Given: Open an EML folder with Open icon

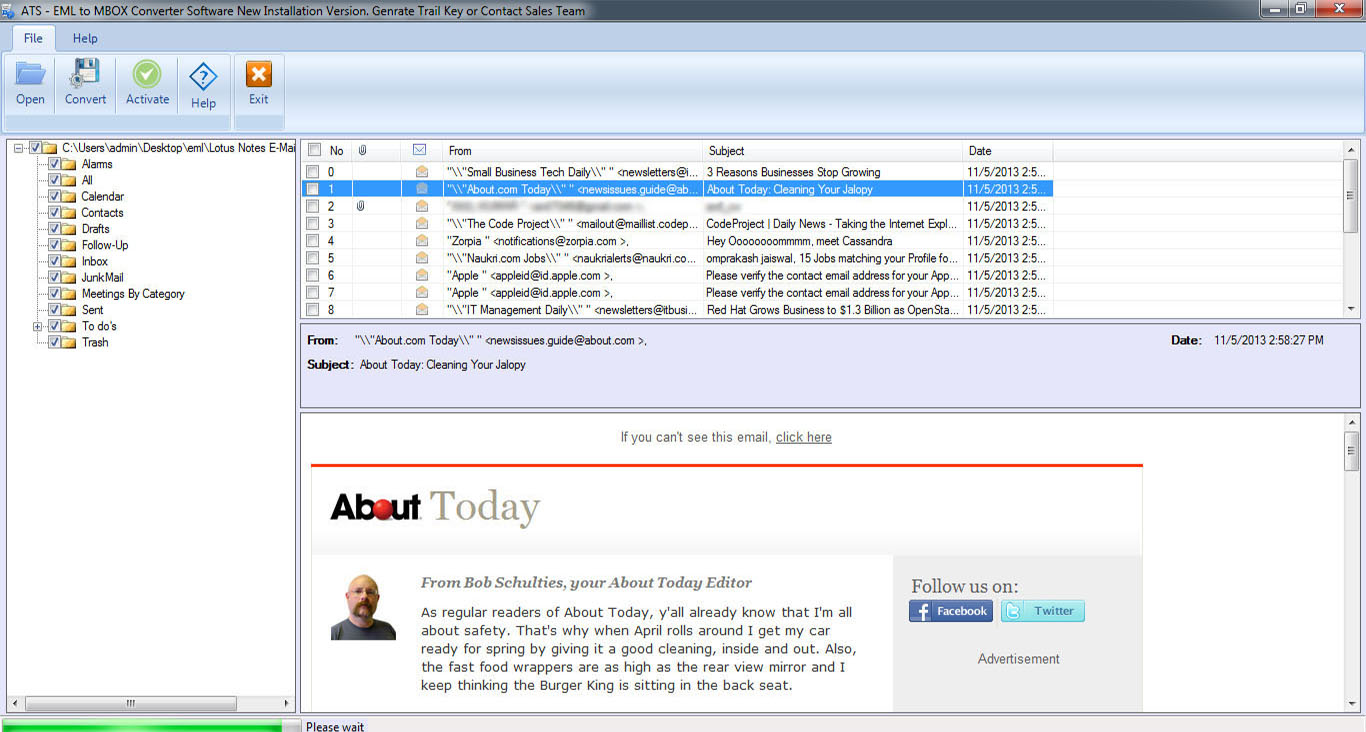Looking at the screenshot, I should point(30,75).
